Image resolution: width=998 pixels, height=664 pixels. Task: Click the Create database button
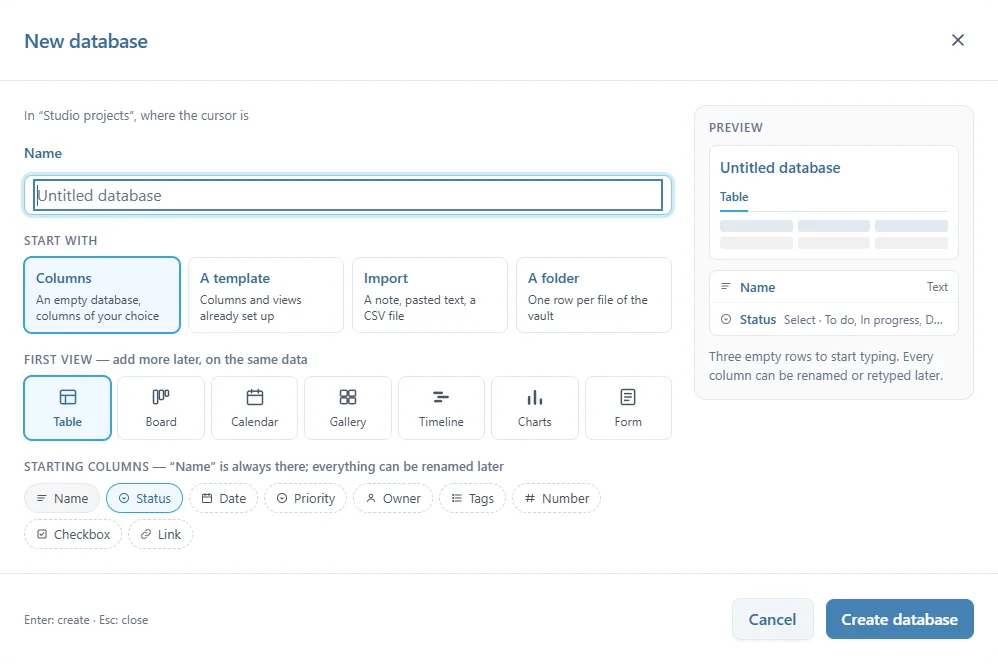pyautogui.click(x=900, y=619)
